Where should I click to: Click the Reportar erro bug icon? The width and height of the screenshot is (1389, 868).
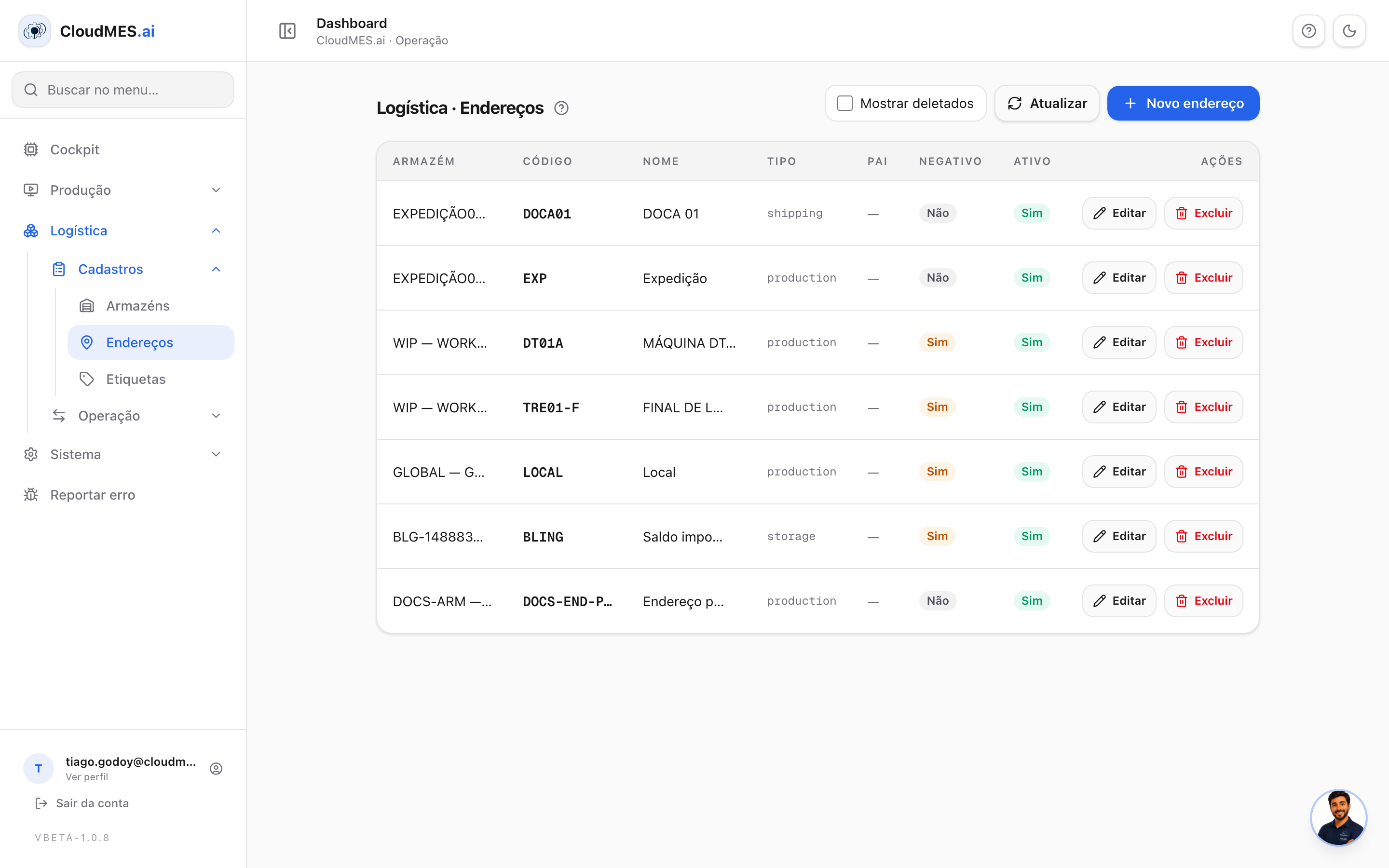(x=31, y=495)
